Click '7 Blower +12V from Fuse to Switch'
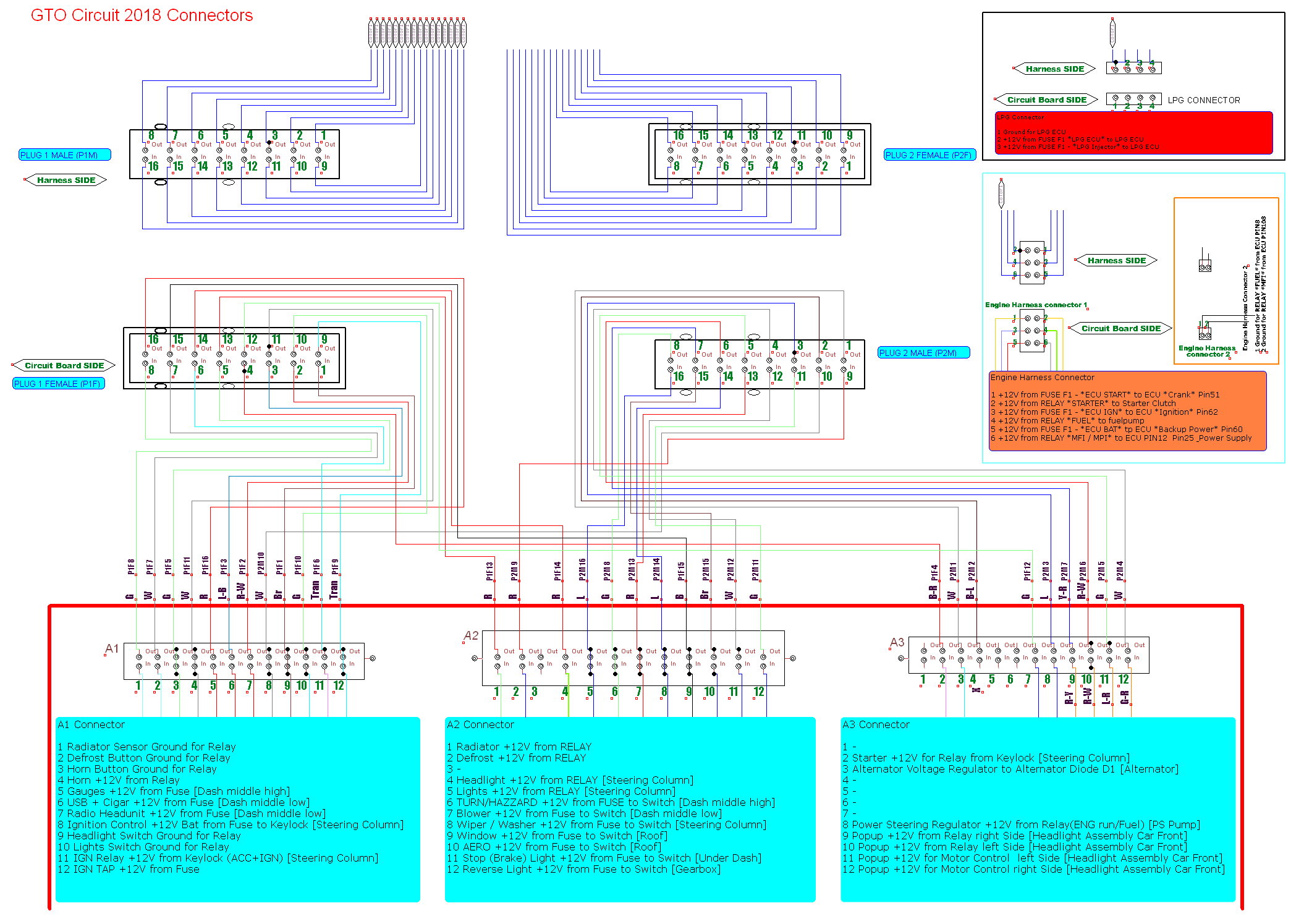The height and width of the screenshot is (924, 1304). pyautogui.click(x=584, y=814)
